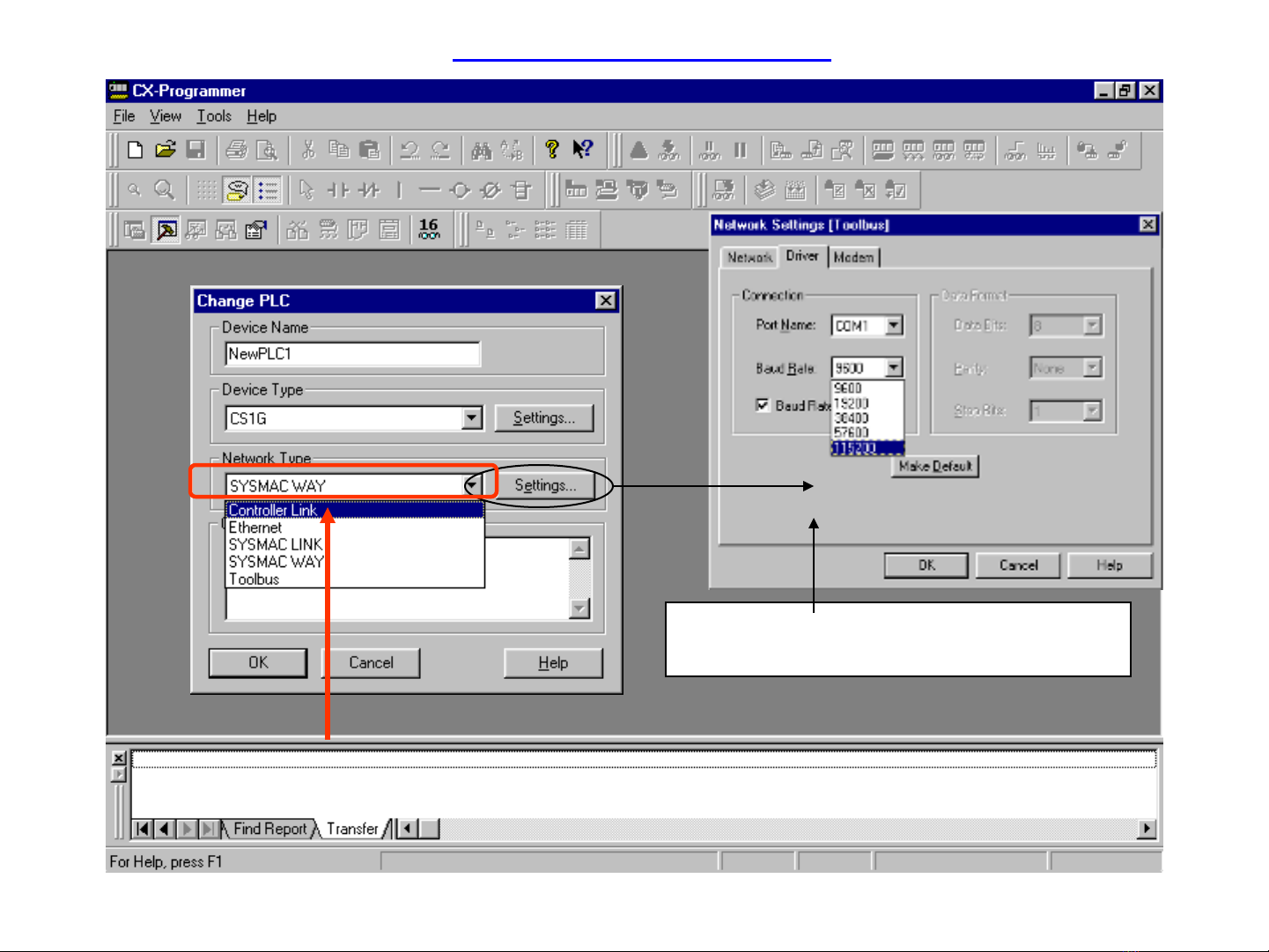
Task: Select the new closed coil tool
Action: tap(491, 189)
